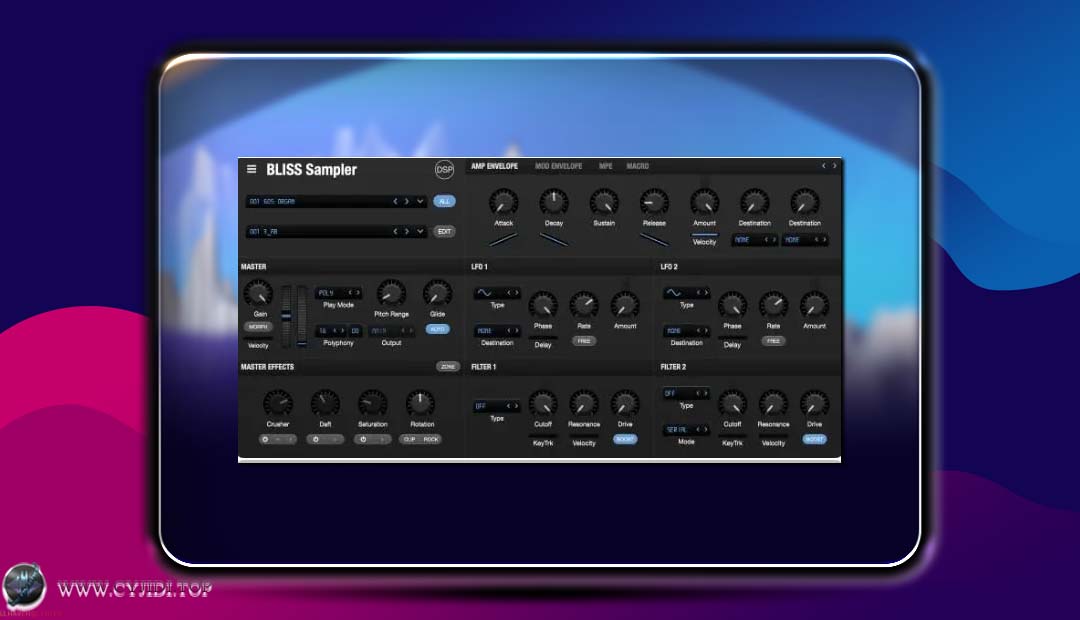Open the Filter 1 Type selector
The image size is (1080, 620).
point(497,406)
